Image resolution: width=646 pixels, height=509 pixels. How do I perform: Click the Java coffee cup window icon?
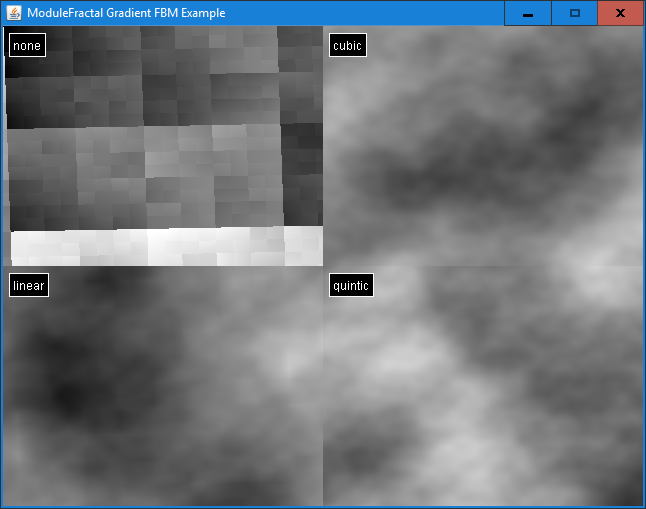[x=14, y=13]
